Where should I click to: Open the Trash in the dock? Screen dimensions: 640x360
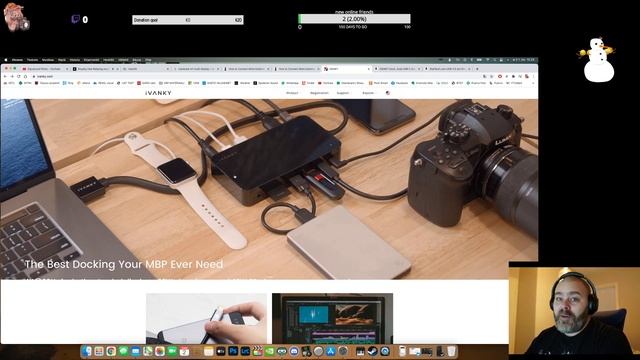(451, 351)
